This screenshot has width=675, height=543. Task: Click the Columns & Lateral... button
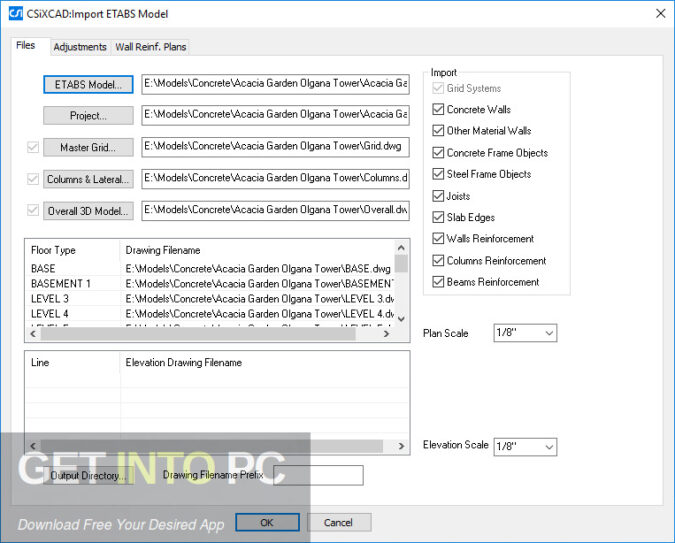coord(88,179)
